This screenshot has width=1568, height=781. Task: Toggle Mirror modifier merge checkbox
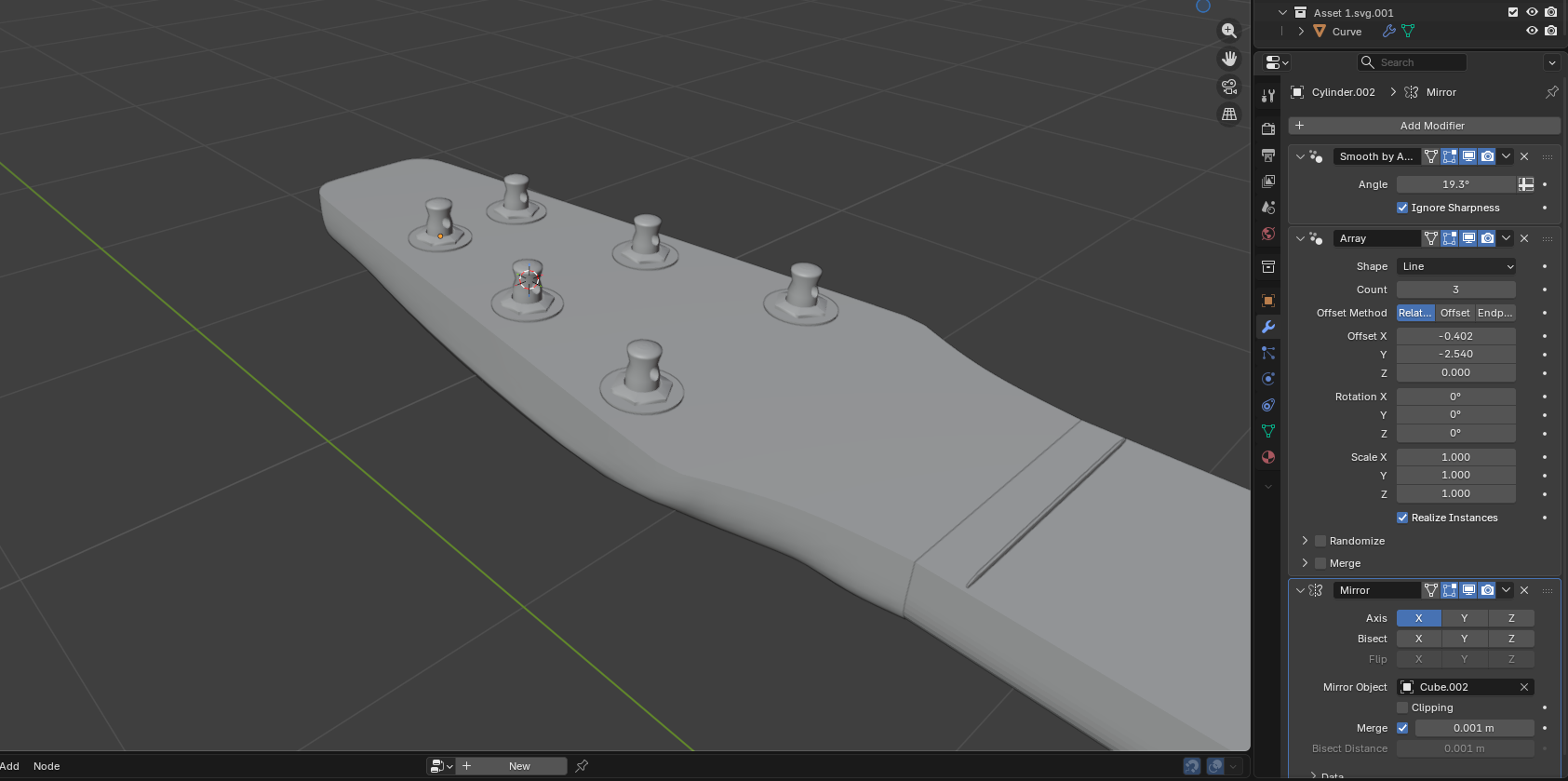(1402, 728)
